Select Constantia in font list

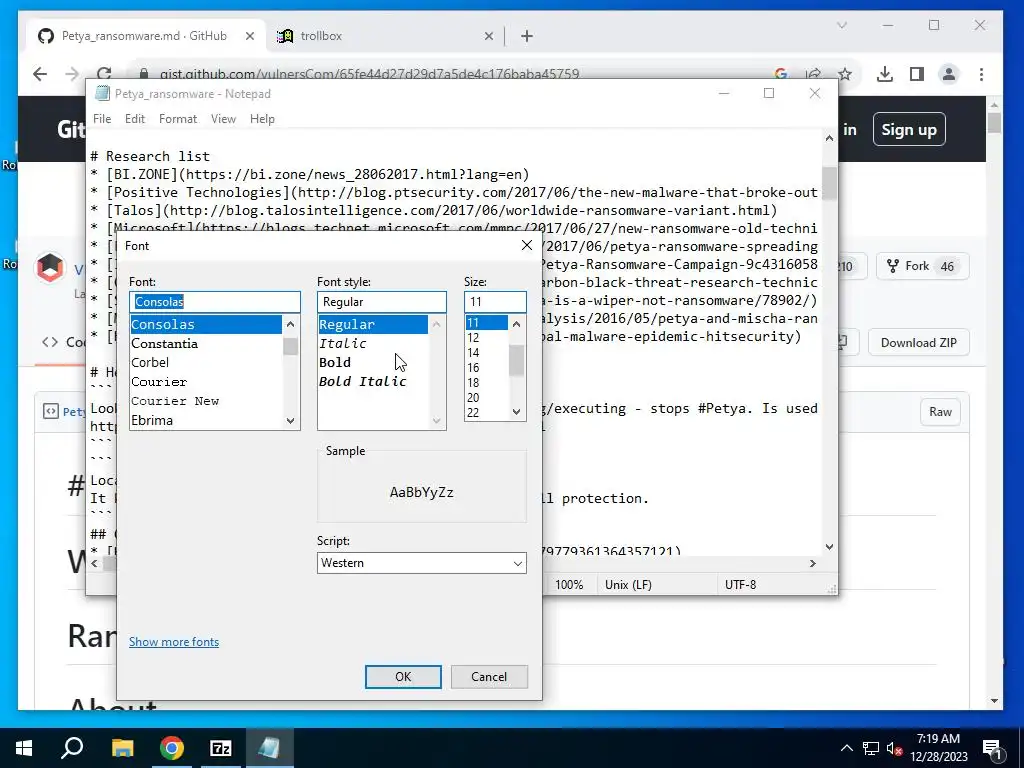206,344
